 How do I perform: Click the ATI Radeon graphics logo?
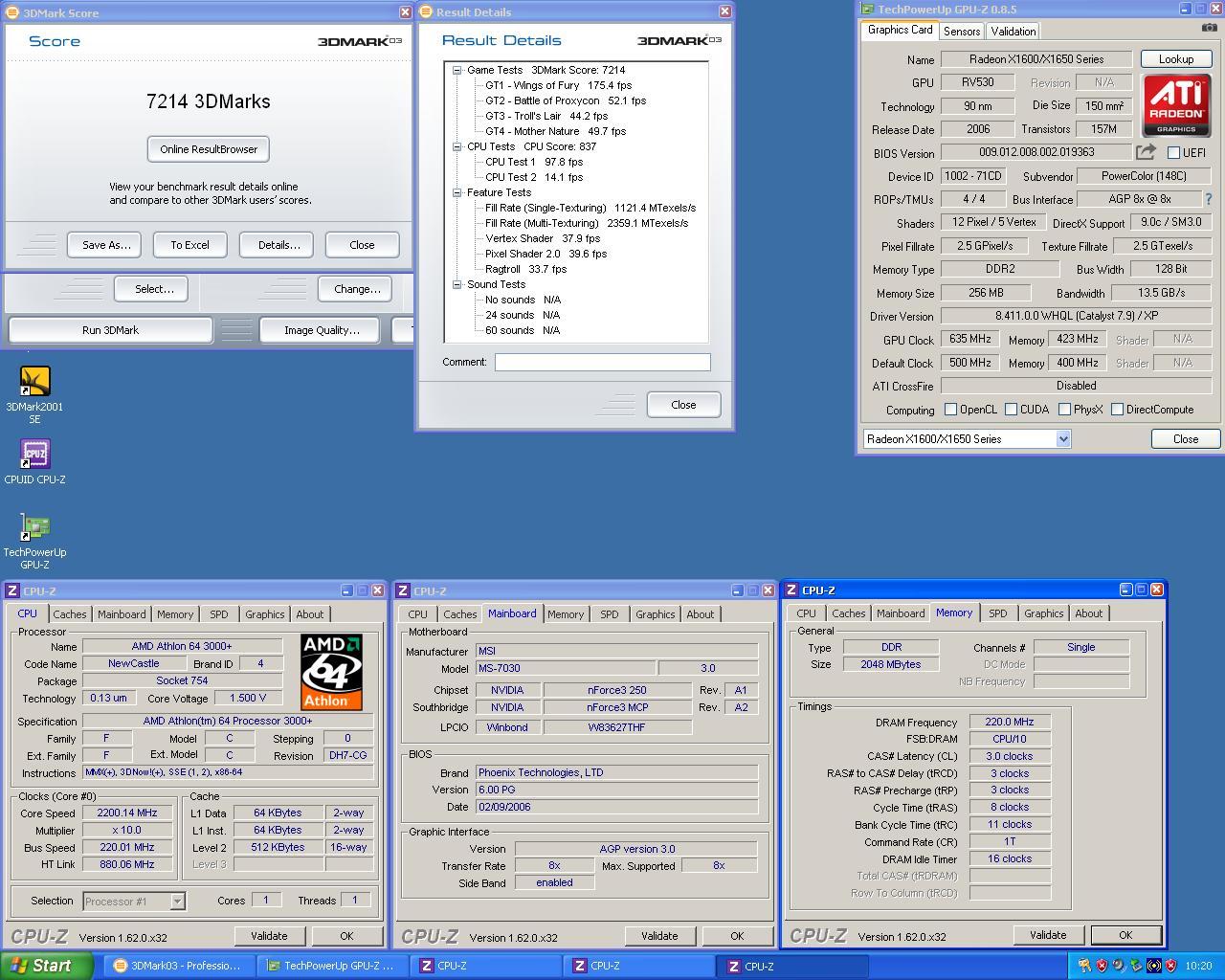1176,105
